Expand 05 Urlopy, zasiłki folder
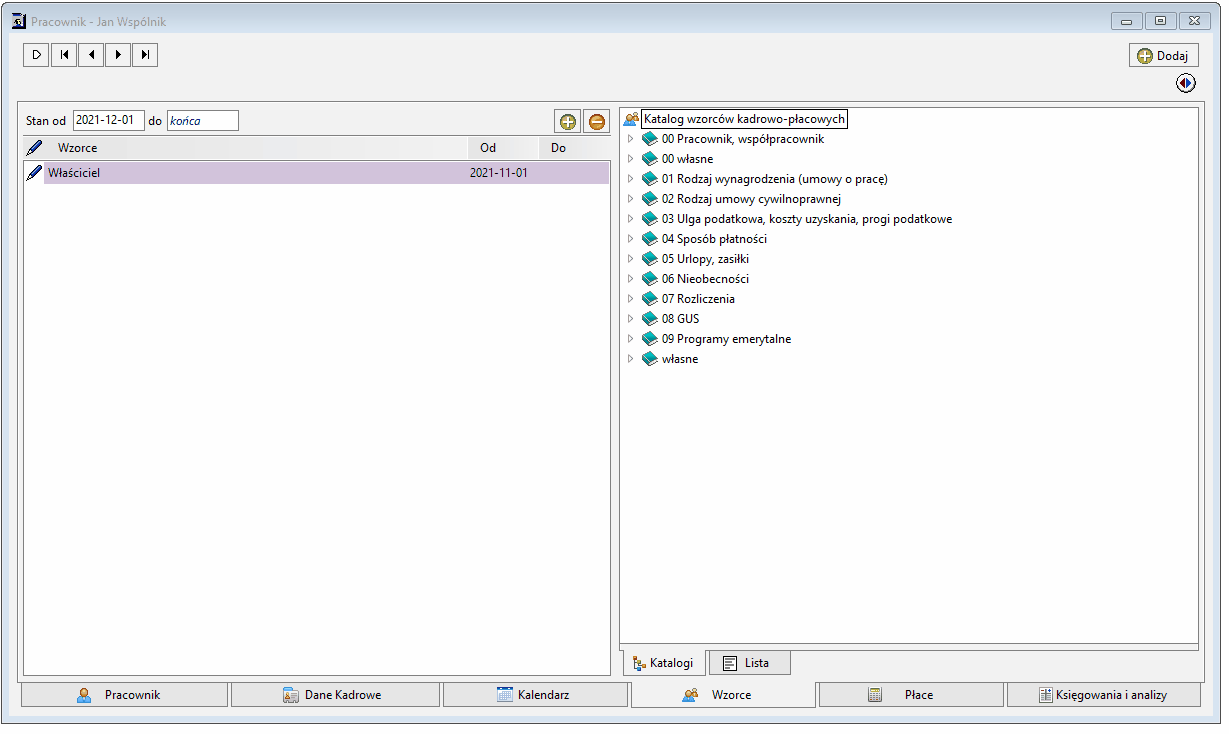The height and width of the screenshot is (734, 1229). coord(630,259)
